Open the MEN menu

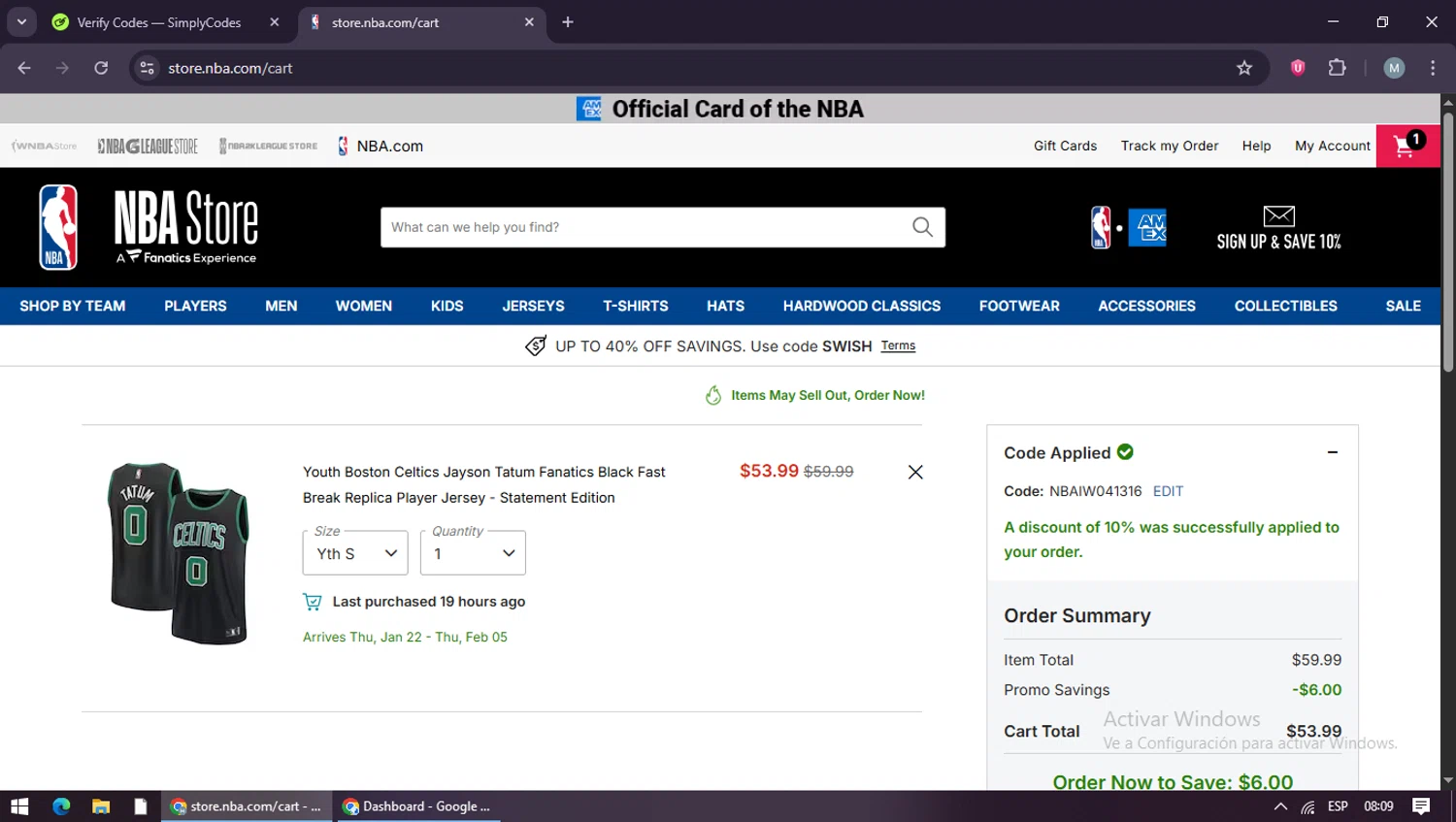pos(281,306)
